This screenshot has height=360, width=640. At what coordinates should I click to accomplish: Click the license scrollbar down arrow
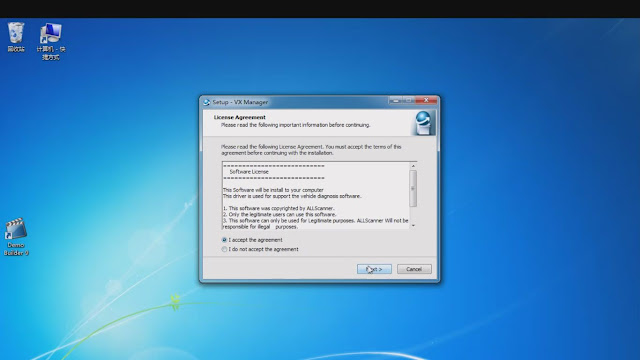click(413, 225)
